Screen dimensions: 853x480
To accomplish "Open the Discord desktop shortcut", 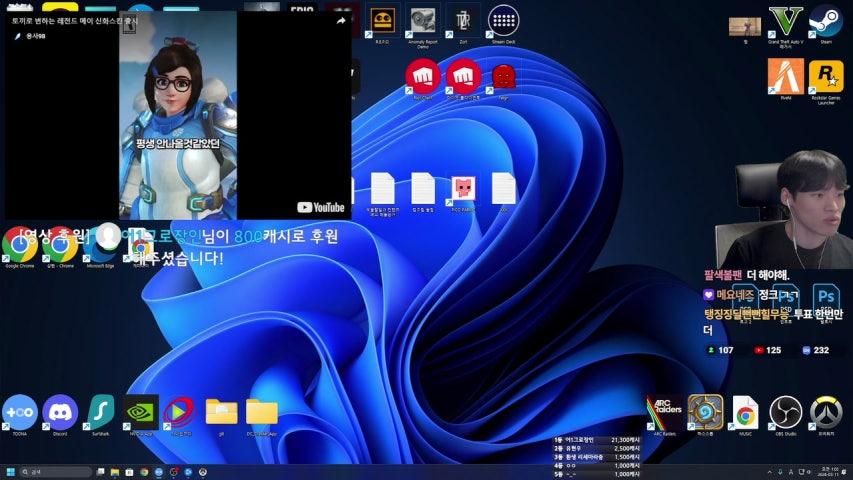I will [60, 411].
